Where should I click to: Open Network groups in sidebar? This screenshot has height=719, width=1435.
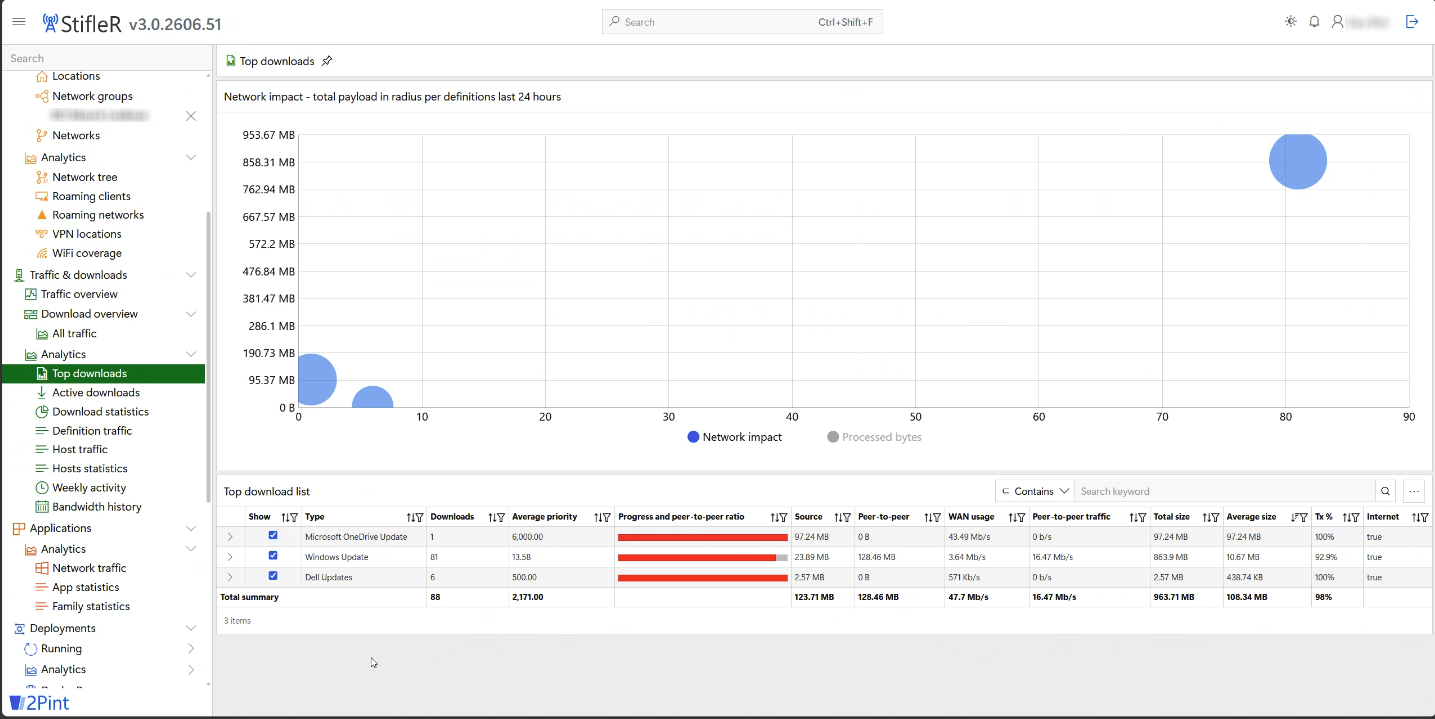tap(92, 96)
